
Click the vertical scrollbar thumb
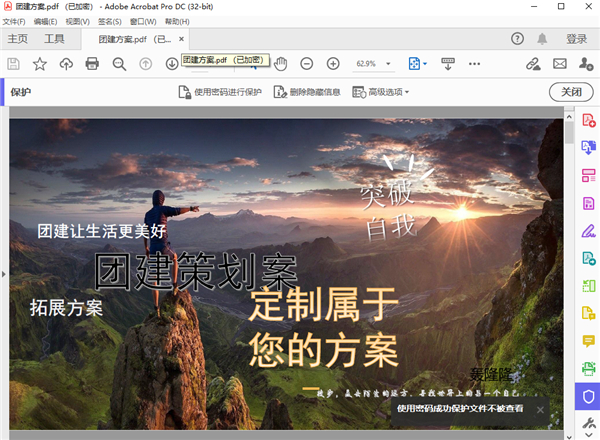pyautogui.click(x=569, y=133)
